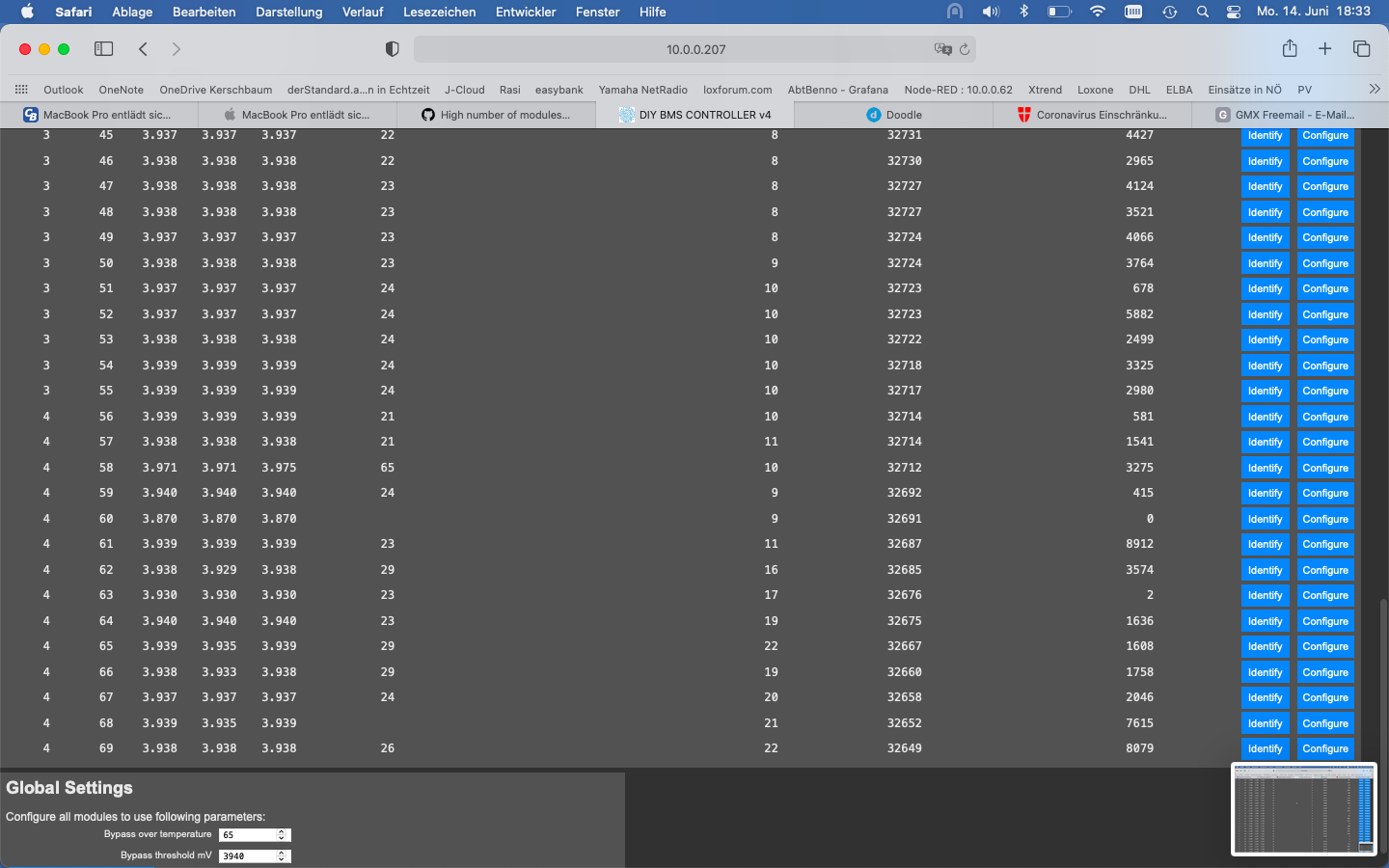The height and width of the screenshot is (868, 1389).
Task: Show tab overview icon
Action: (1362, 49)
